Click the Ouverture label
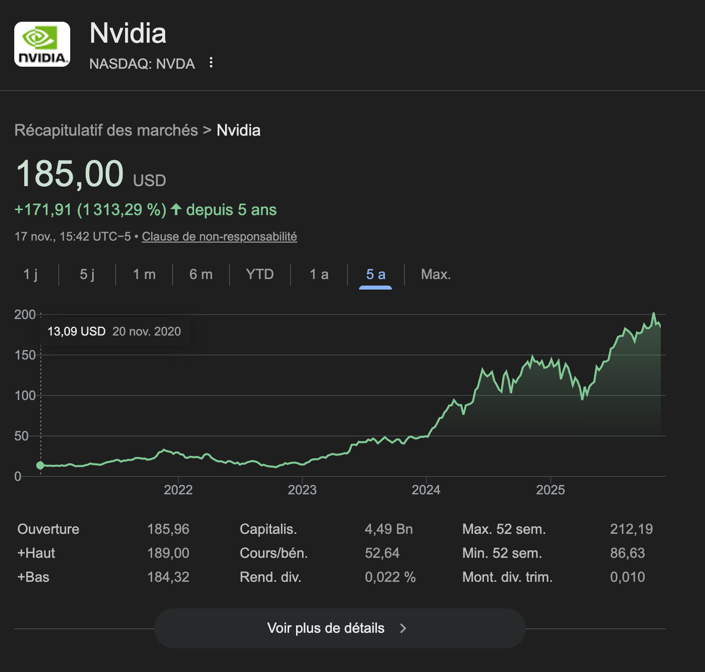The image size is (705, 672). point(48,529)
